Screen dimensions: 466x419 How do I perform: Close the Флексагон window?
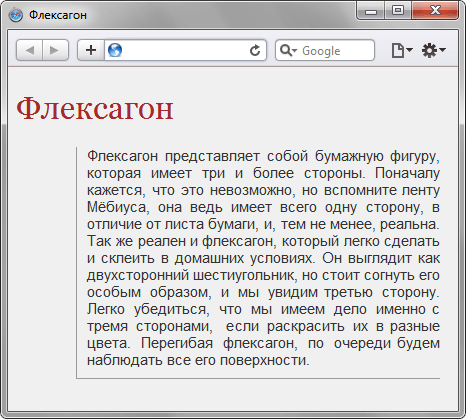click(435, 11)
